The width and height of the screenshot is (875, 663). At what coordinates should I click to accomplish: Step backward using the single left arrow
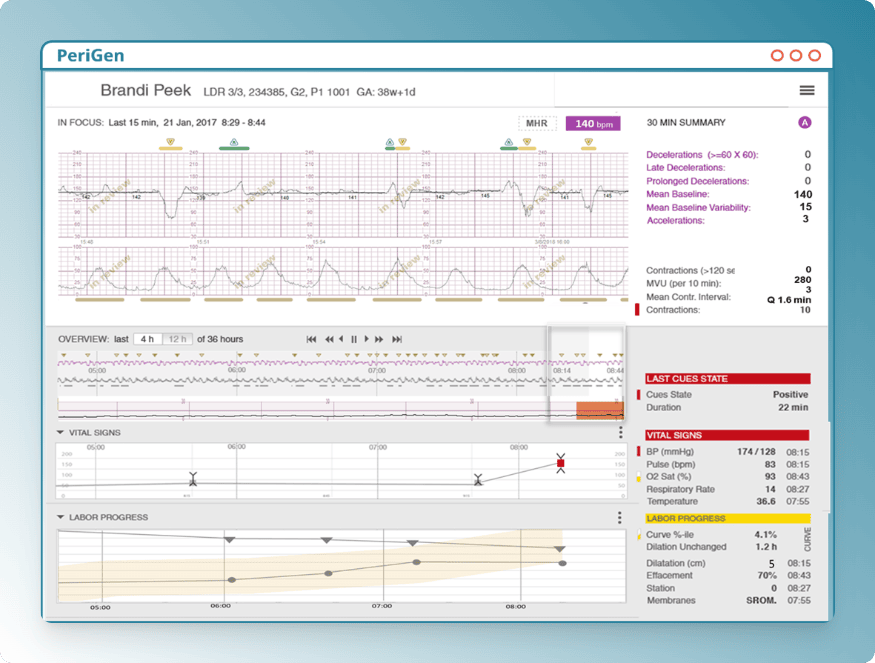[342, 339]
